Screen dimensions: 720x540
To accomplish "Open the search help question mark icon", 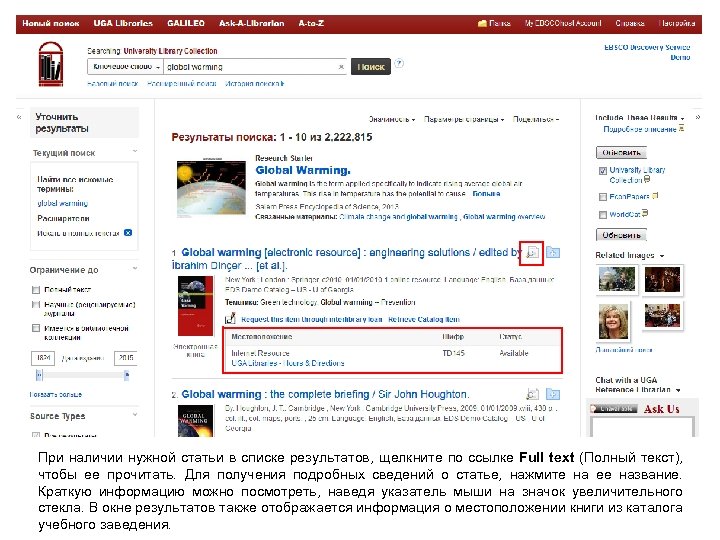I will [399, 63].
